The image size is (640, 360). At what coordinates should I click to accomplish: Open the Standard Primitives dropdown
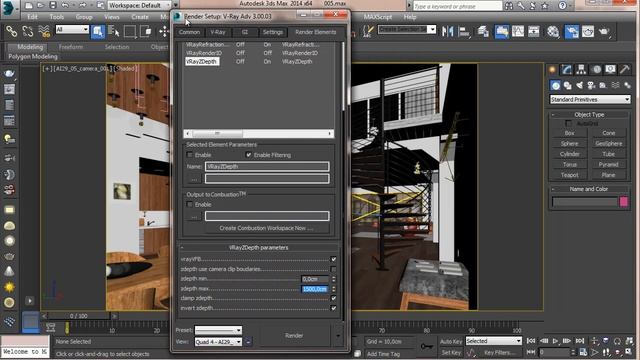590,99
